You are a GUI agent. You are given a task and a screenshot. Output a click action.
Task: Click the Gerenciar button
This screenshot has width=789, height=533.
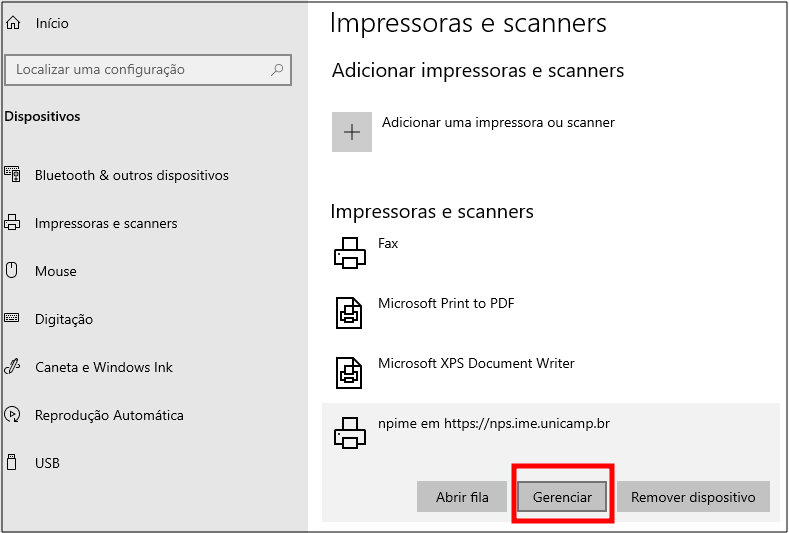coord(562,497)
